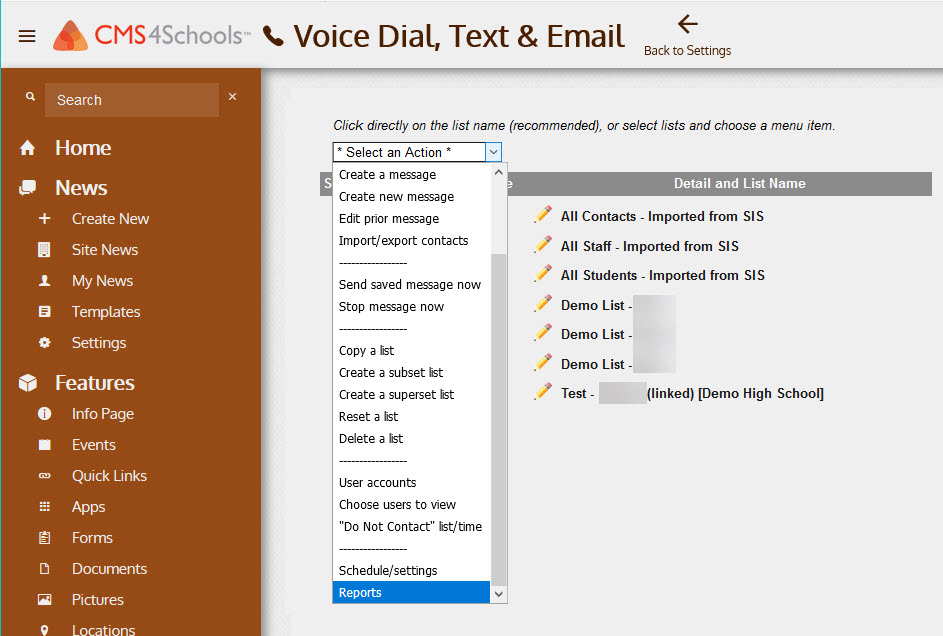Click the Info Page icon

coord(45,414)
